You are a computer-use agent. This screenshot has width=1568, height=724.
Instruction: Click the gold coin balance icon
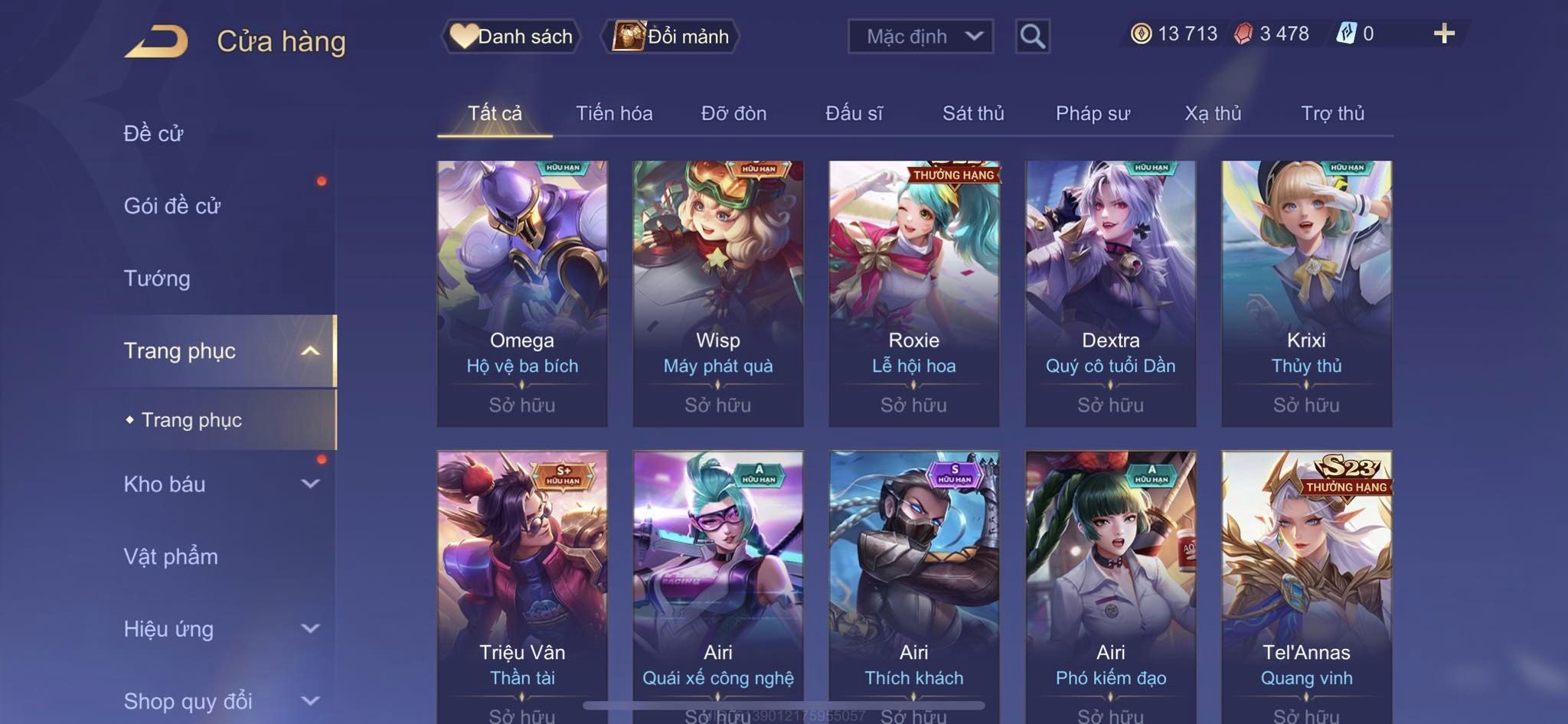[x=1141, y=34]
